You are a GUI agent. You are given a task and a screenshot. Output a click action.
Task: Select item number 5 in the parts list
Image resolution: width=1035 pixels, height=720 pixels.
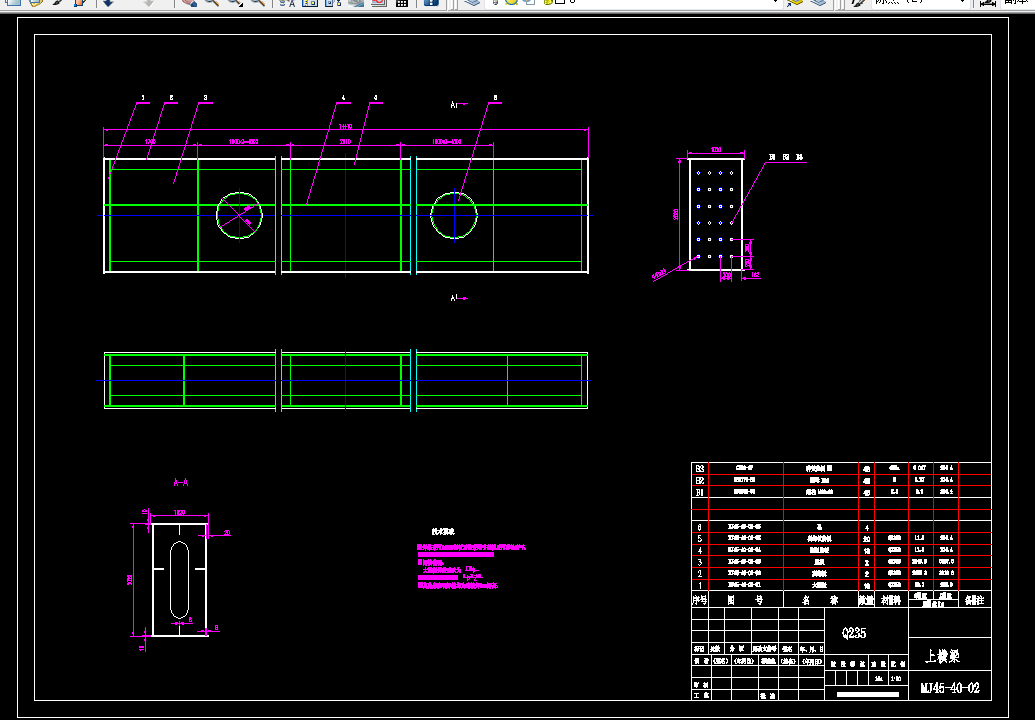[700, 539]
